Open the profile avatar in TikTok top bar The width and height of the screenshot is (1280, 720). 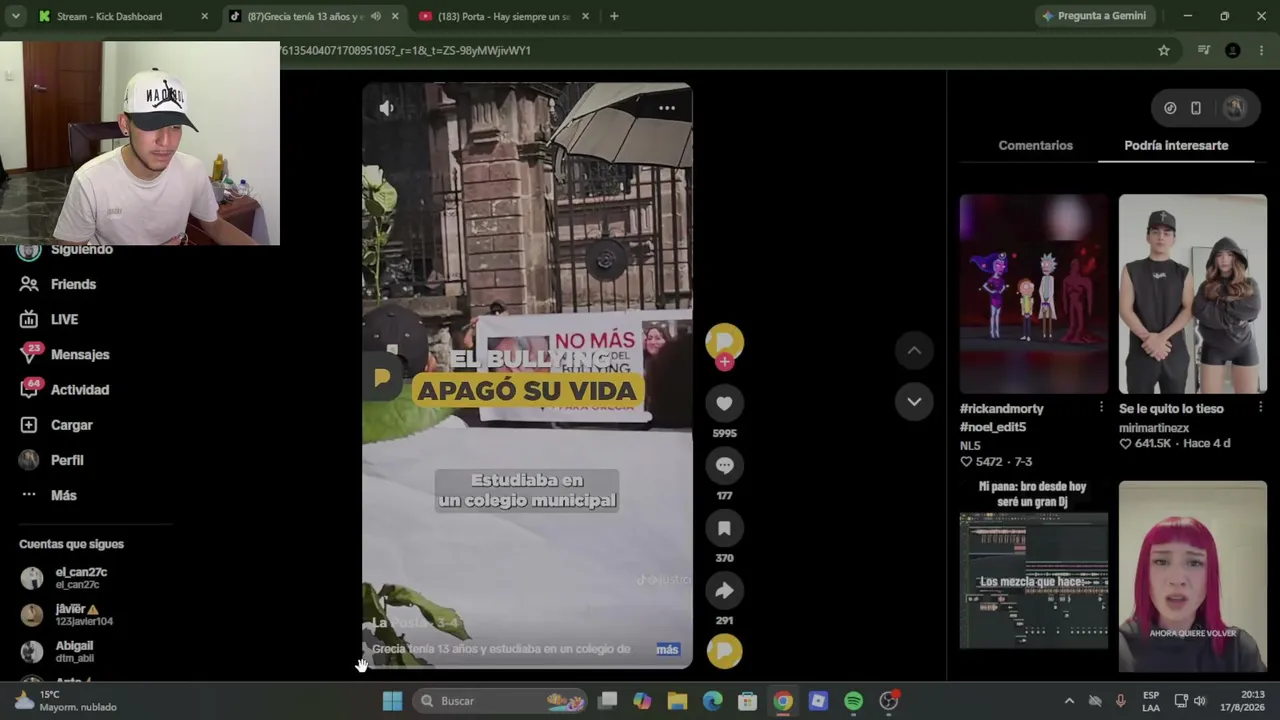(x=1235, y=108)
